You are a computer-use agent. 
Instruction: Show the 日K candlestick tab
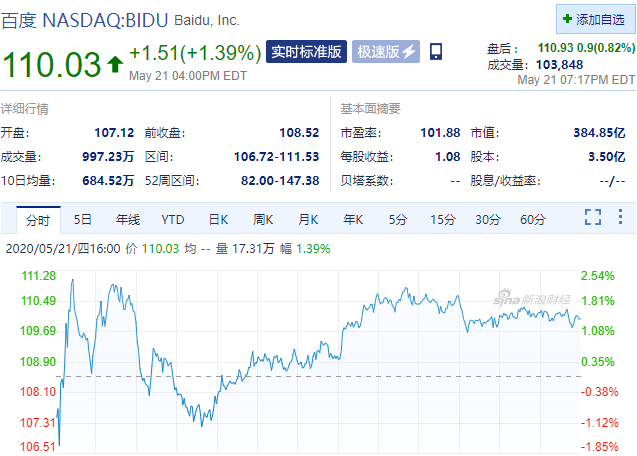coord(218,219)
